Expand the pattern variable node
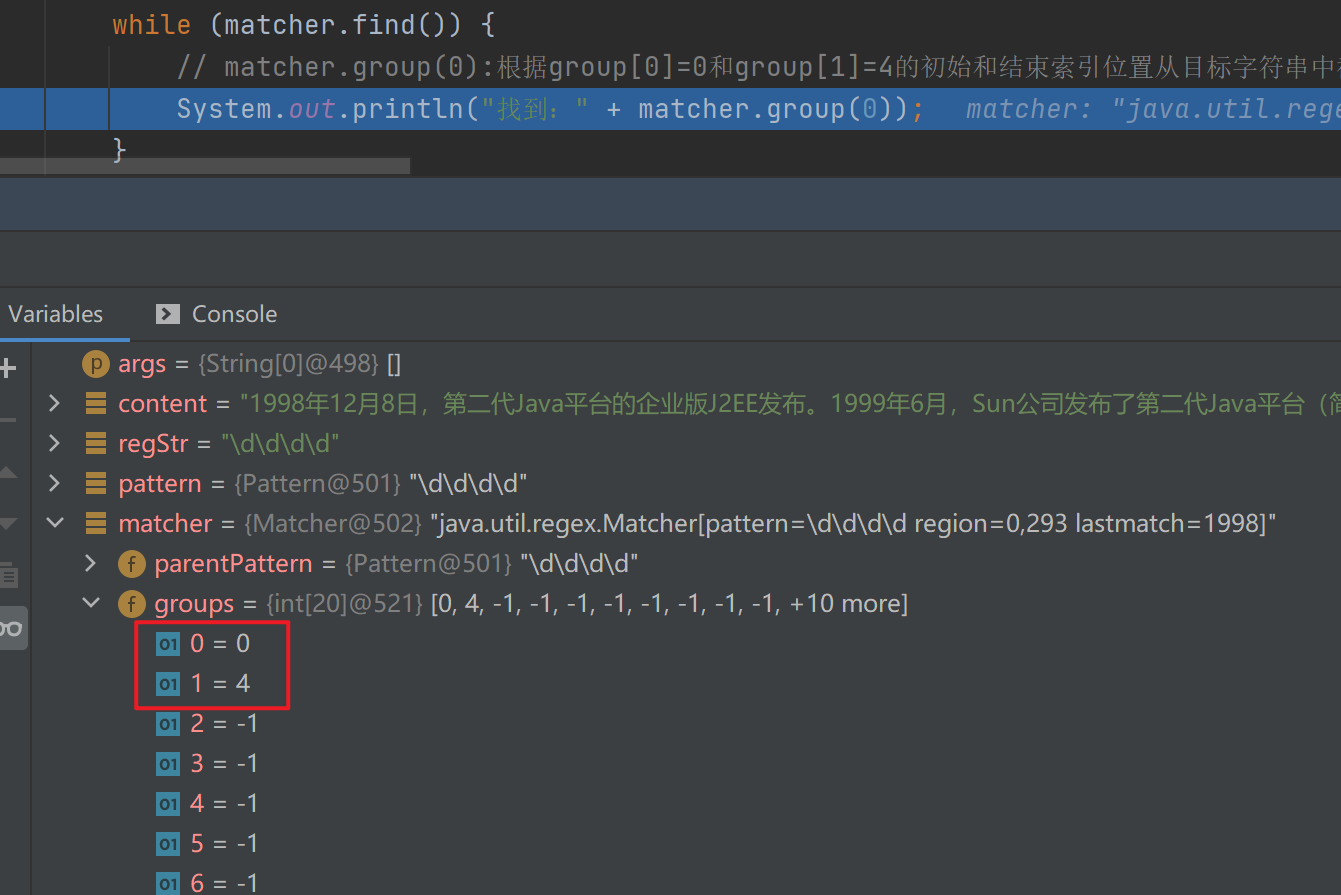 pos(55,484)
